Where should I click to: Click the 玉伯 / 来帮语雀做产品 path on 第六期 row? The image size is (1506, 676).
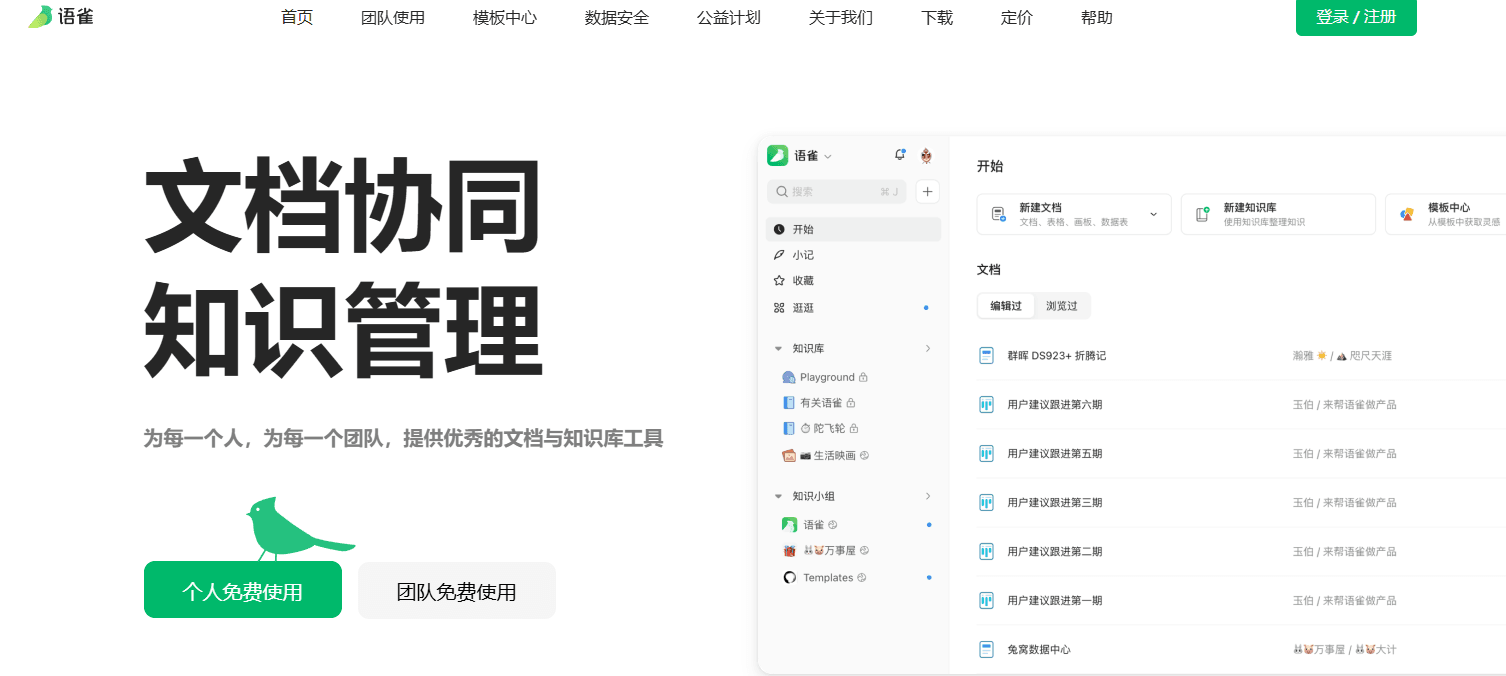coord(1344,405)
